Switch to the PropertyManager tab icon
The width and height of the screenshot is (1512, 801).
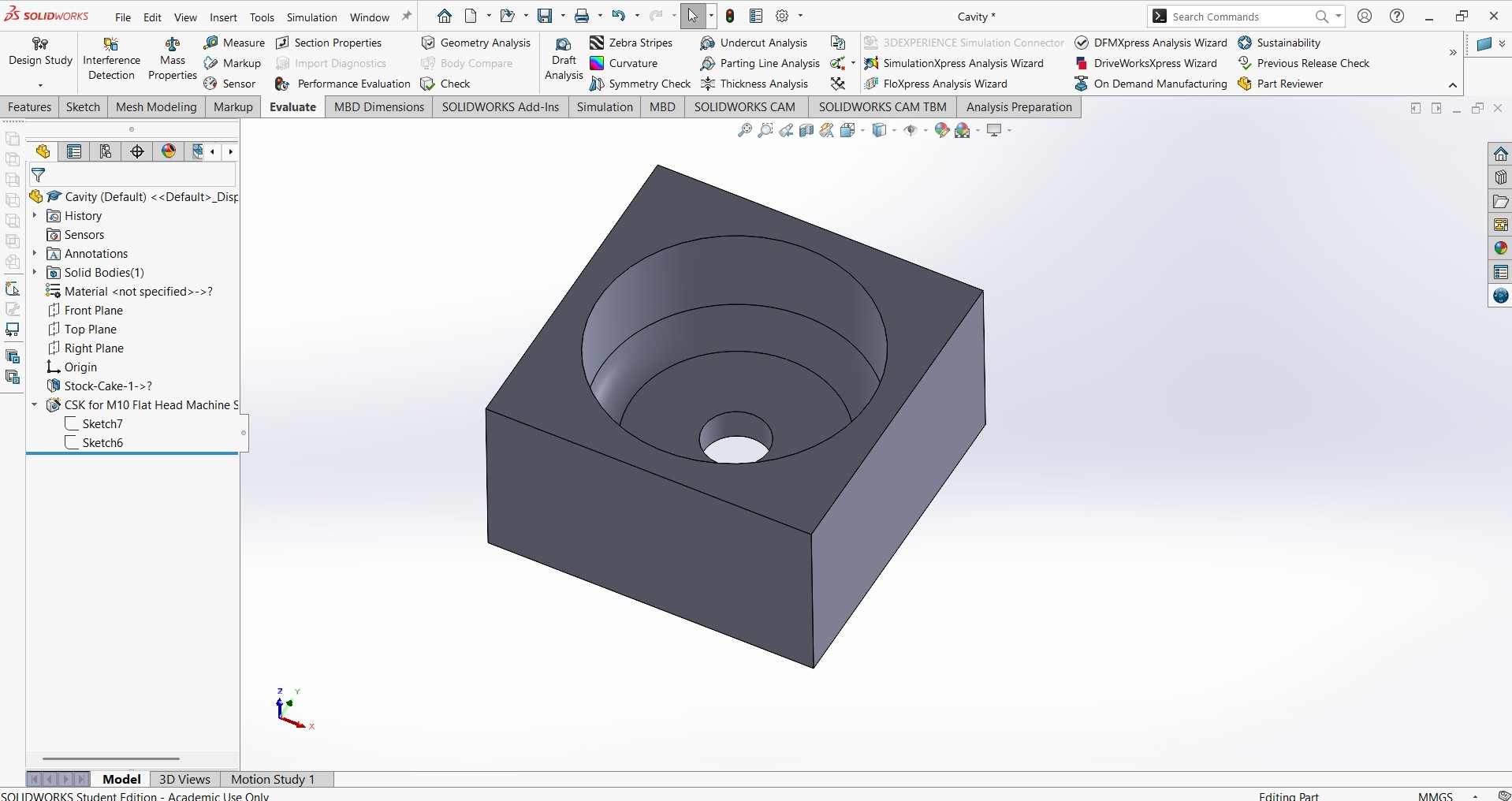tap(74, 151)
